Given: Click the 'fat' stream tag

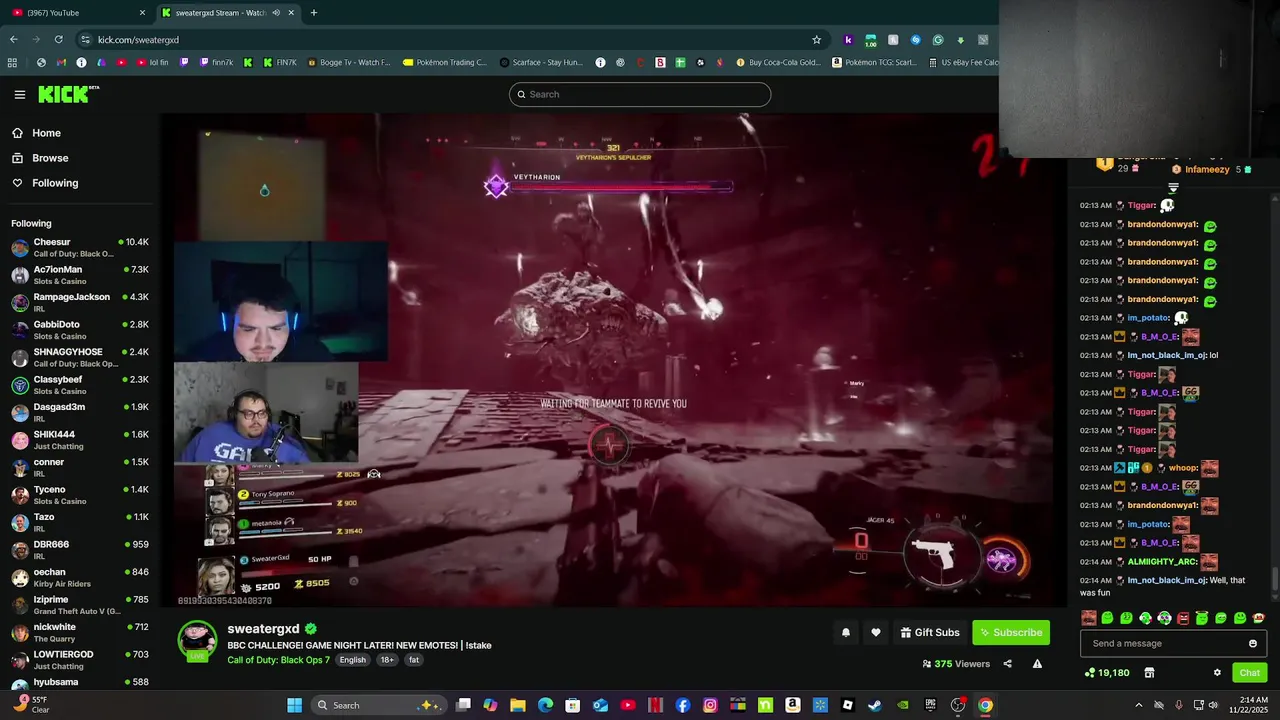Looking at the screenshot, I should click(x=413, y=660).
